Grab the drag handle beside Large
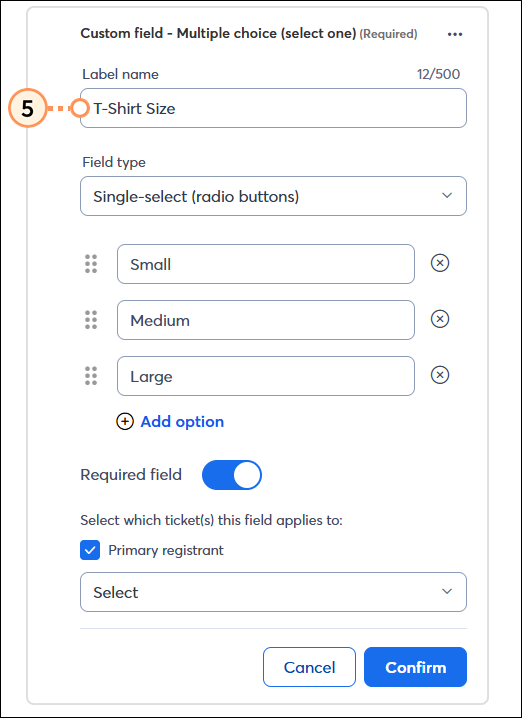The image size is (522, 718). [x=91, y=376]
